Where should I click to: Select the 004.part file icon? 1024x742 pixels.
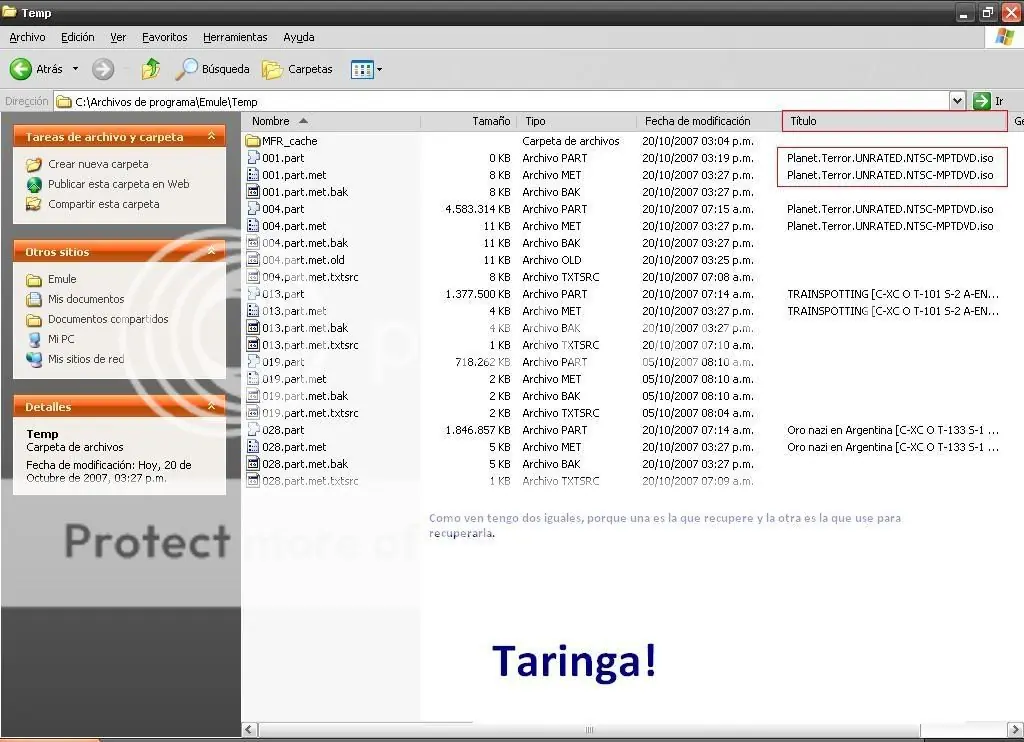[253, 208]
